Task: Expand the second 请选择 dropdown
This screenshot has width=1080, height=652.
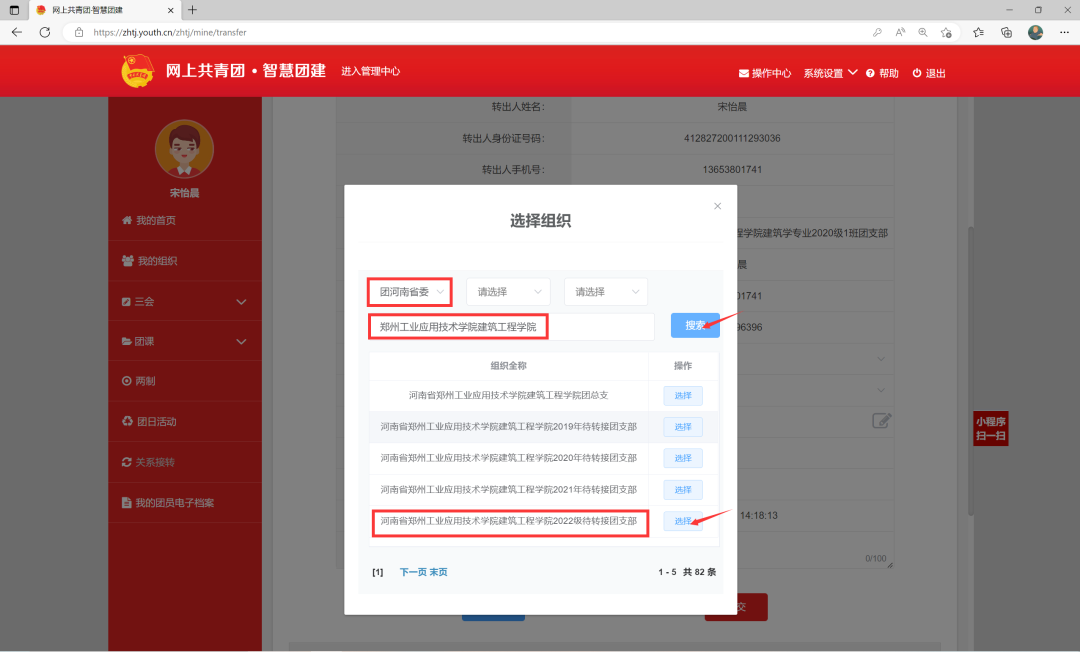Action: [x=508, y=292]
